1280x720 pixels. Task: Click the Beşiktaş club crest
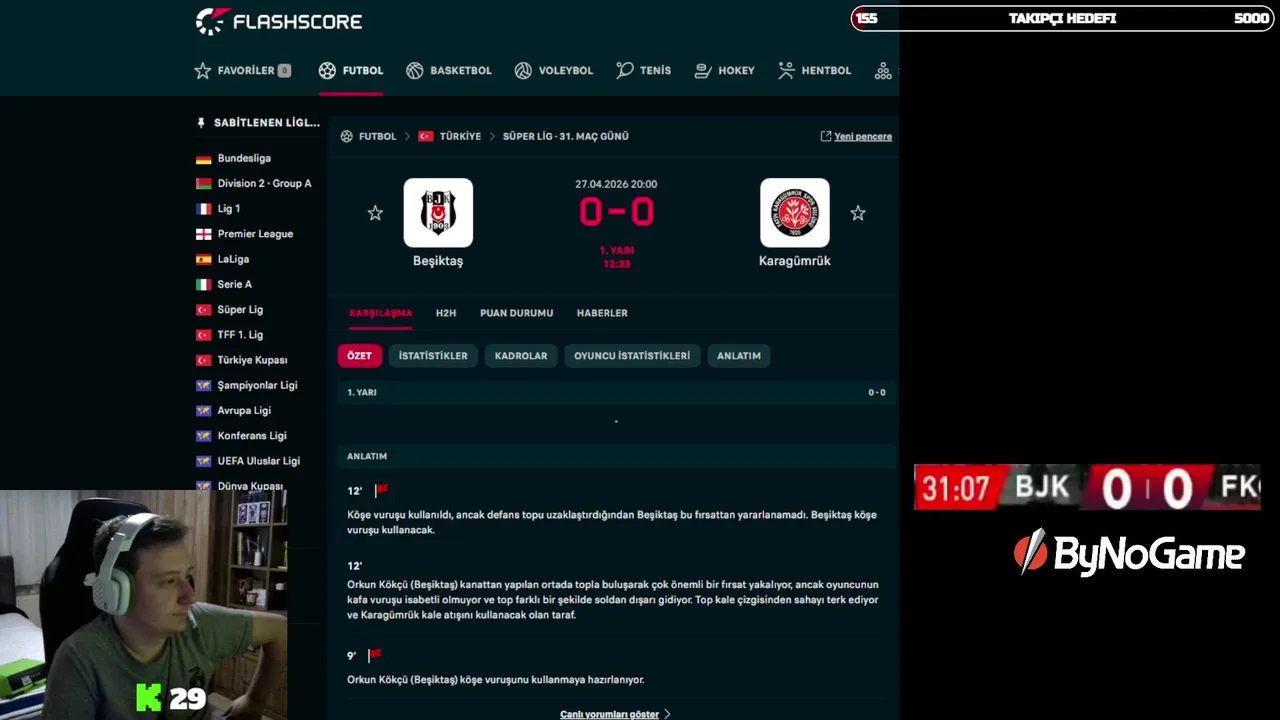(x=438, y=213)
